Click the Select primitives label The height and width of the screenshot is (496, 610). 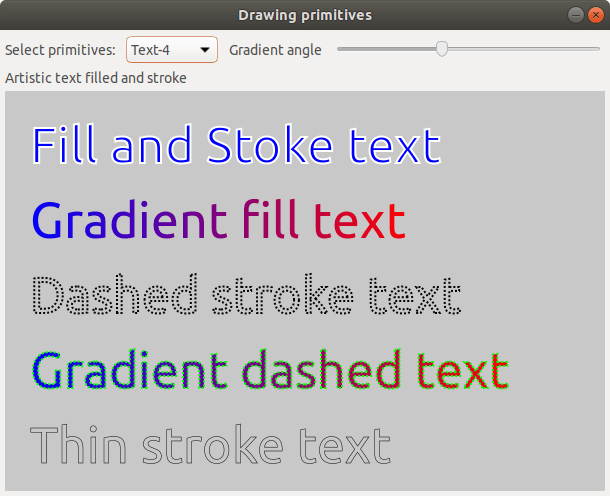click(60, 50)
